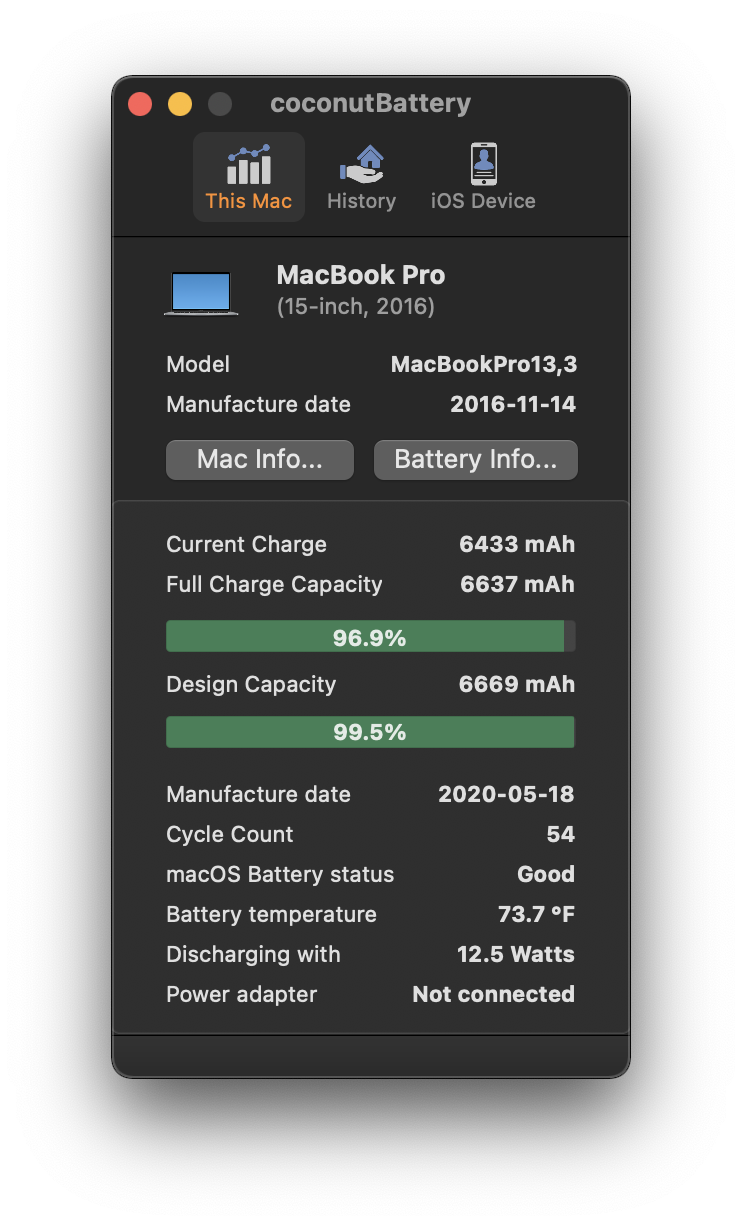Open History via the house-in-hand icon
Screen dimensions: 742x1226
point(361,162)
